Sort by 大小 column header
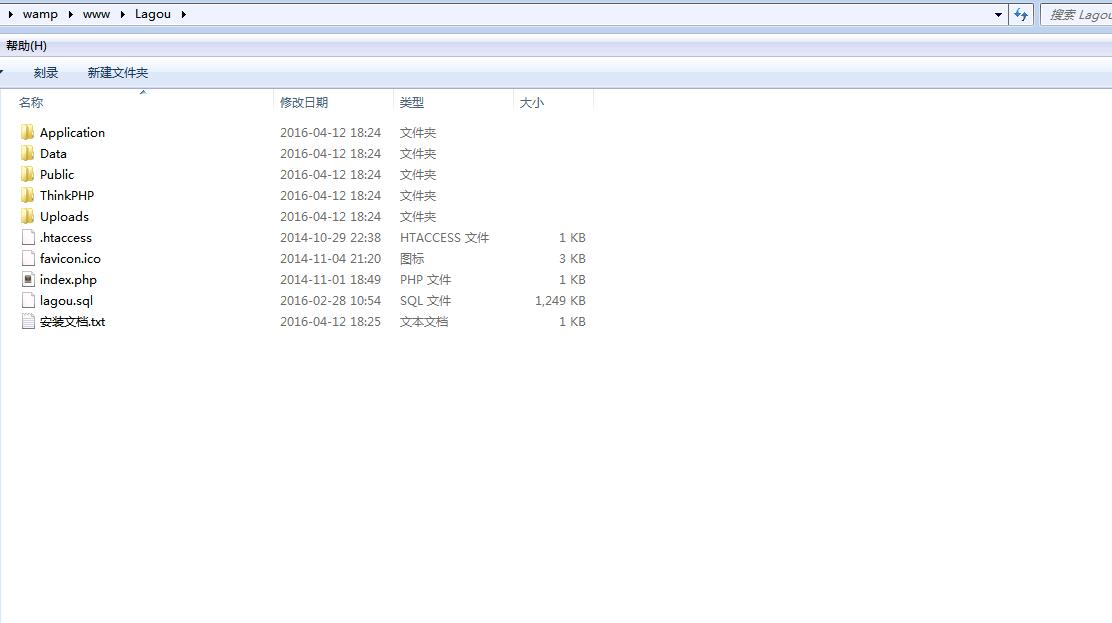Image resolution: width=1112 pixels, height=623 pixels. coord(532,103)
